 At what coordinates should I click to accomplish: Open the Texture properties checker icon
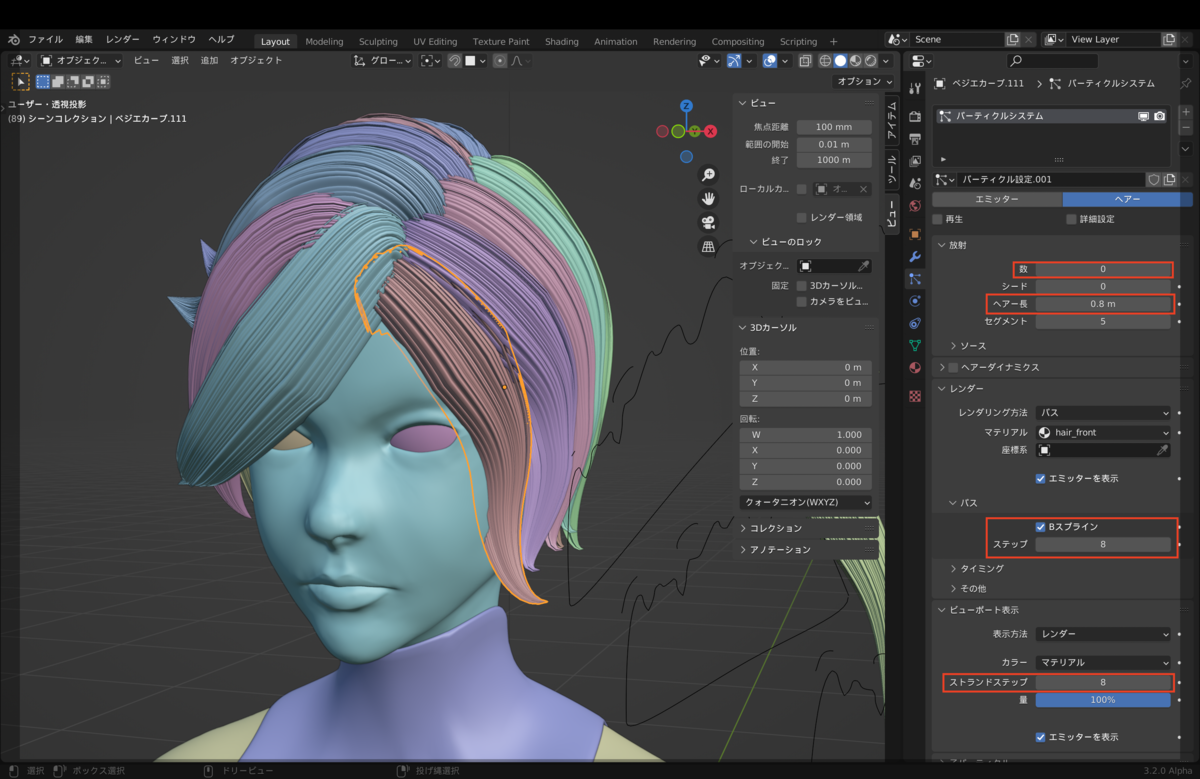click(x=914, y=396)
